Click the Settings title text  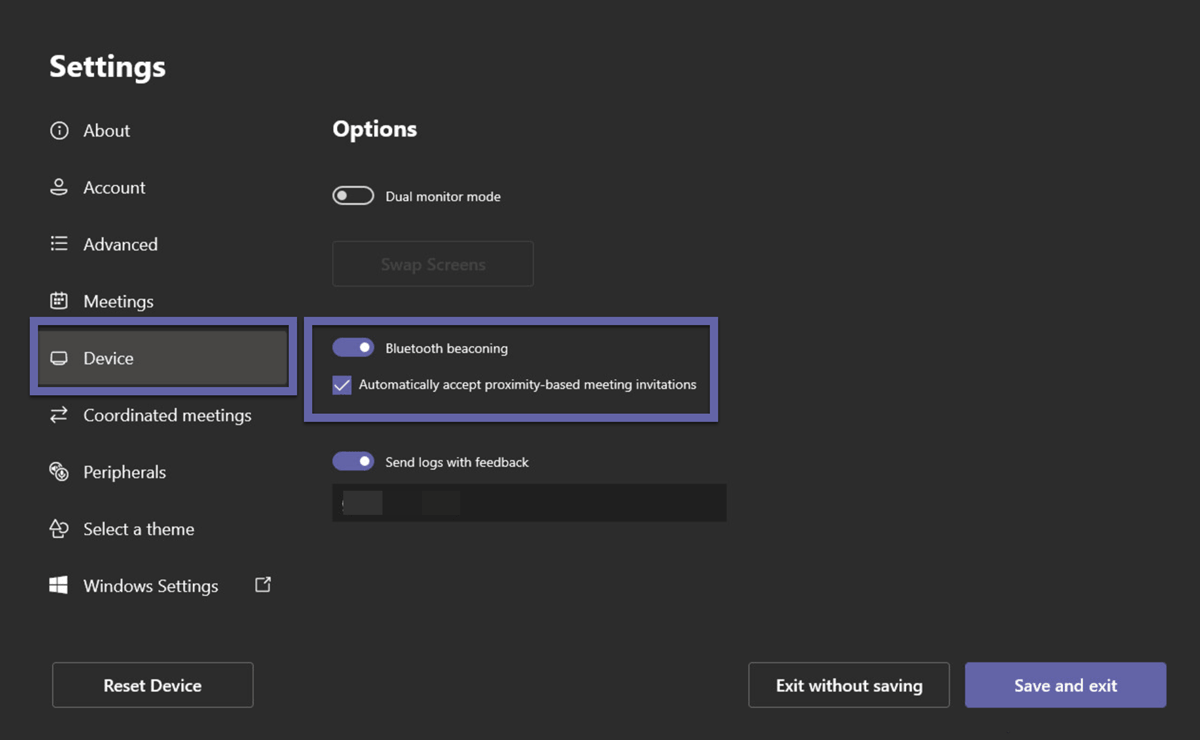point(108,66)
